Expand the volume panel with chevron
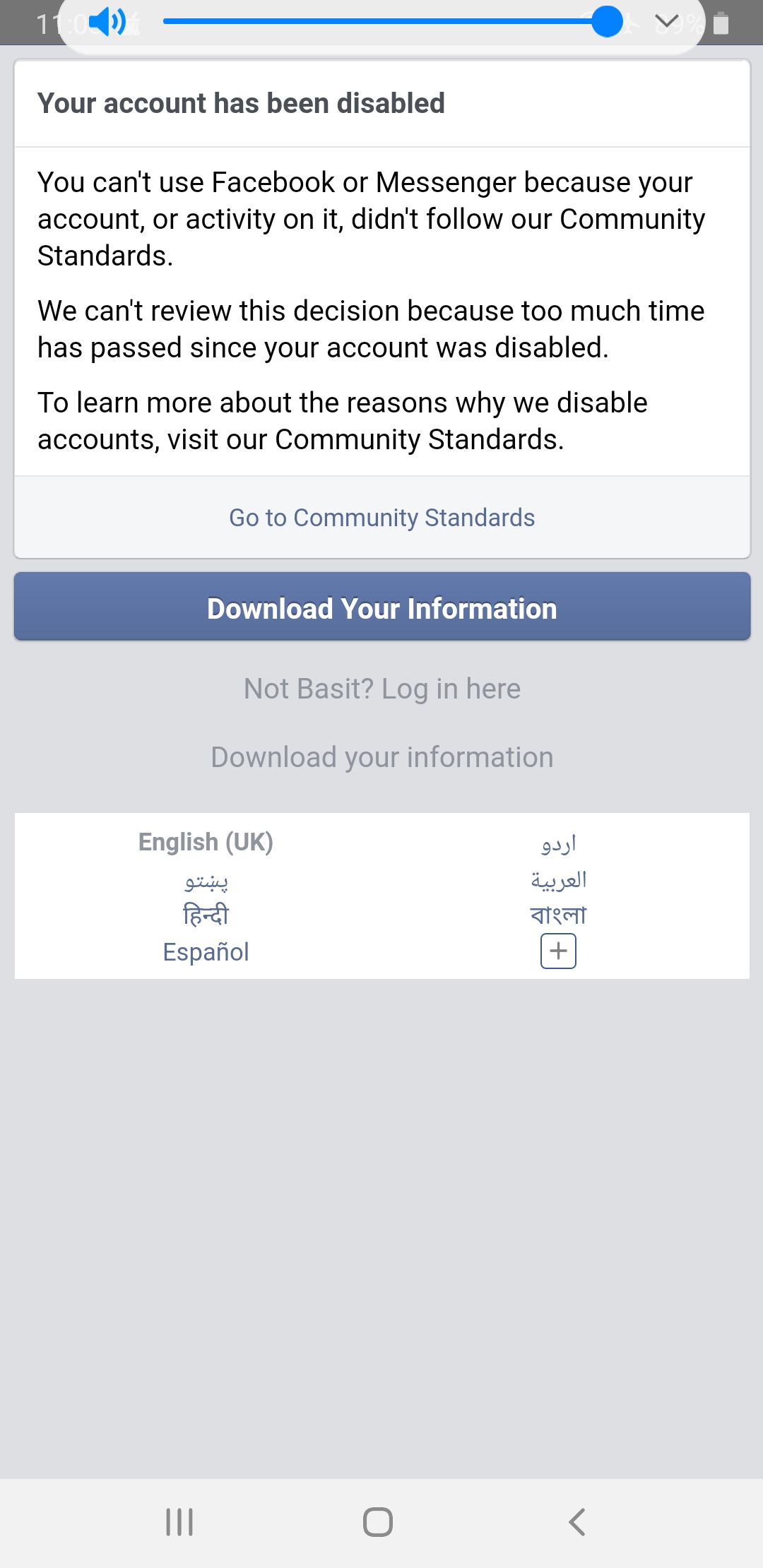Viewport: 763px width, 1568px height. [666, 23]
